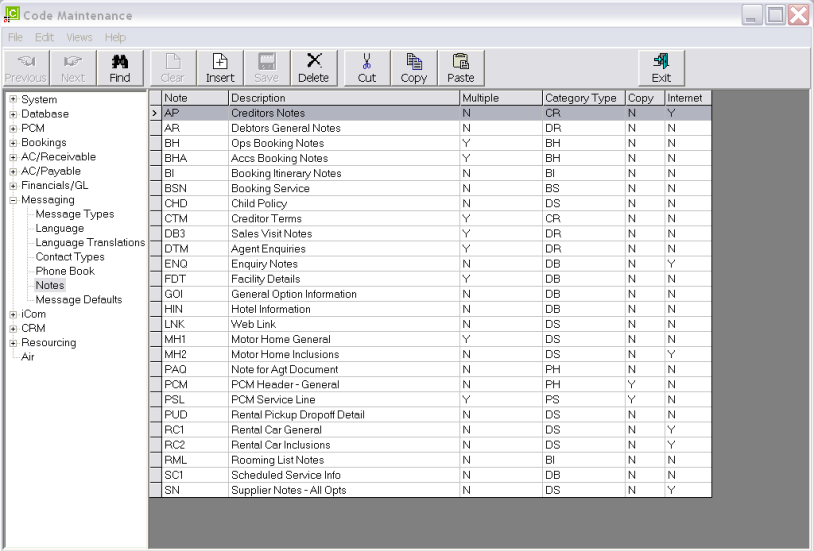Expand the Bookings tree node

(x=13, y=142)
